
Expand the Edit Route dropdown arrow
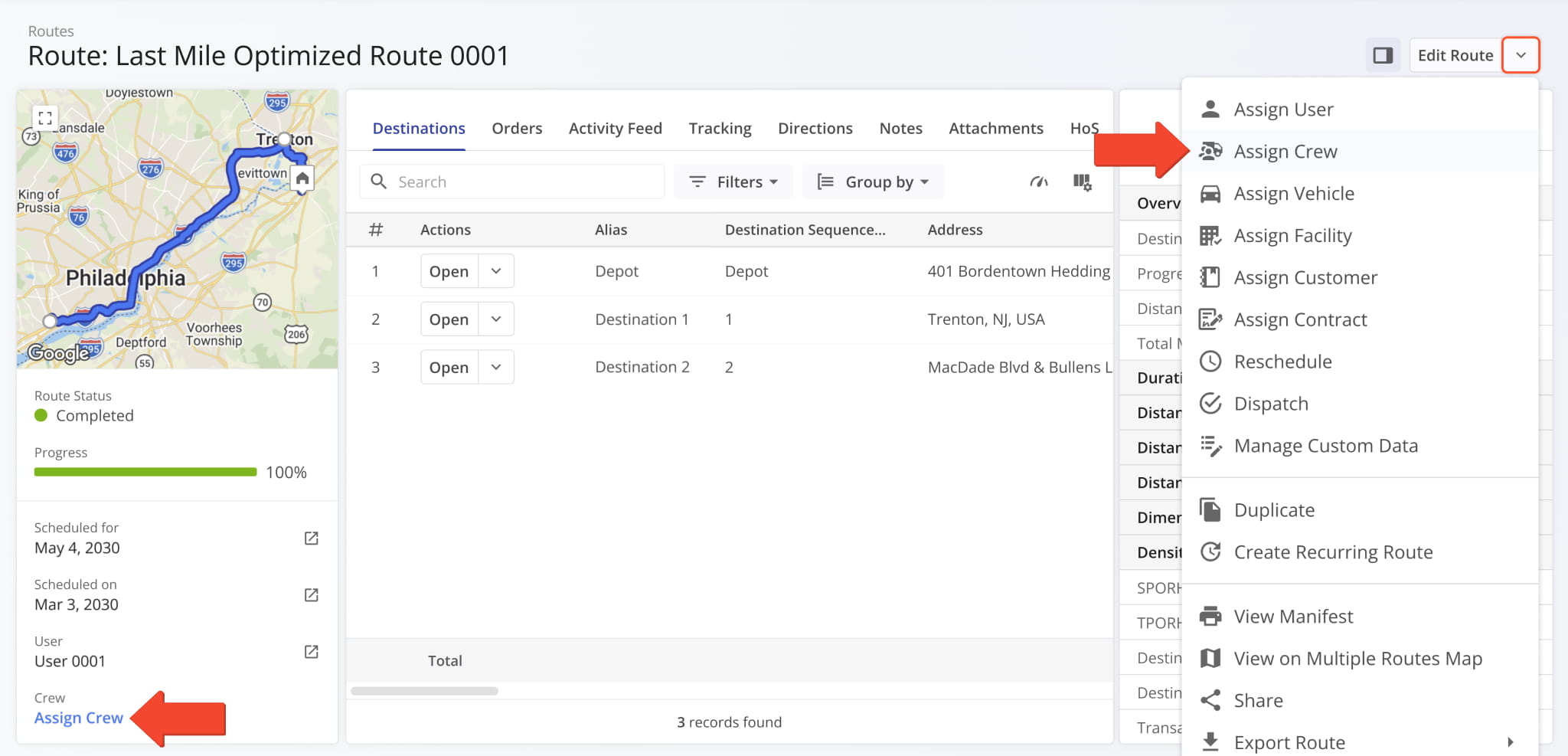(1521, 55)
